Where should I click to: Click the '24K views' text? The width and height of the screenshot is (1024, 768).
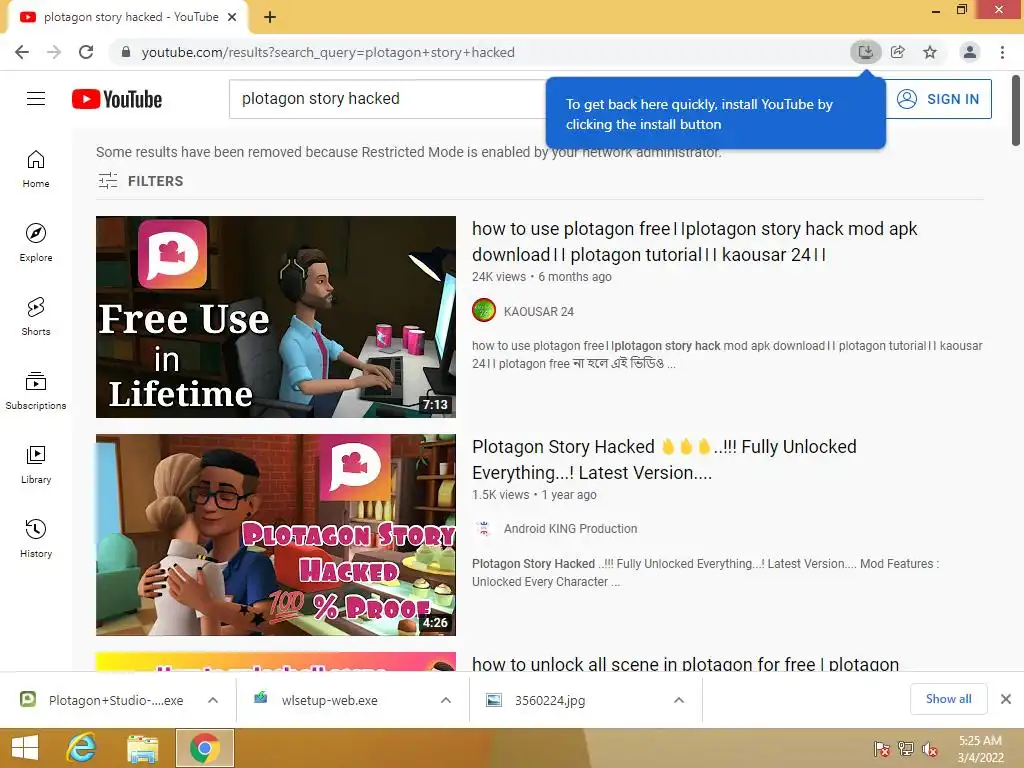[499, 276]
